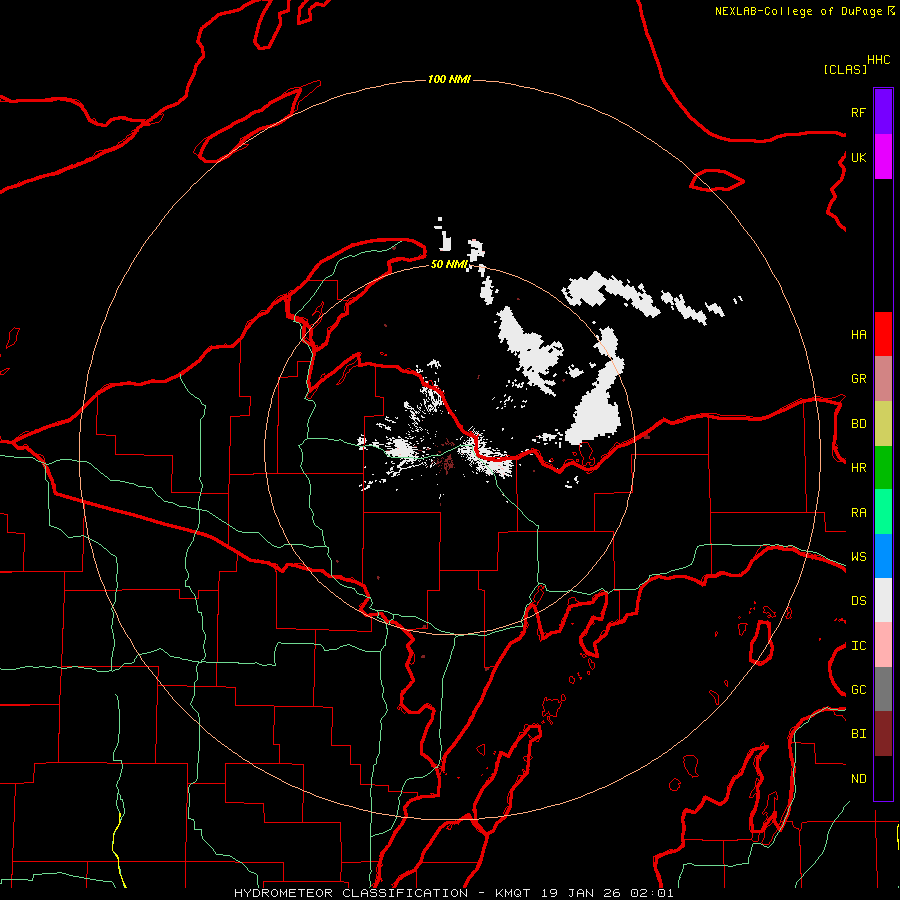The width and height of the screenshot is (900, 900).
Task: Click the HA red legend swatch
Action: click(x=883, y=334)
